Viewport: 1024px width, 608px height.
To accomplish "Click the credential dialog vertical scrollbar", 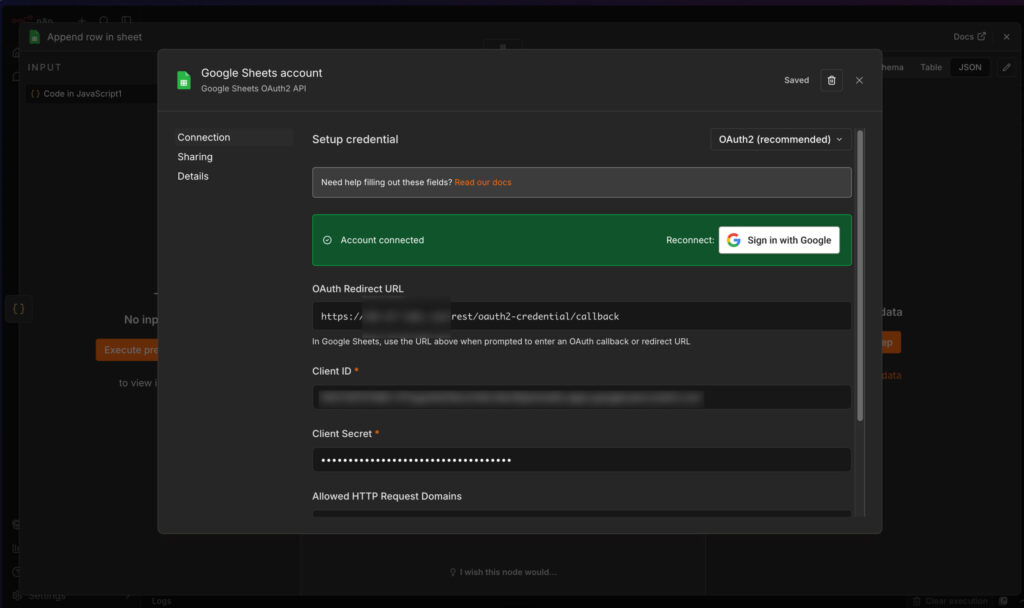I will point(860,276).
